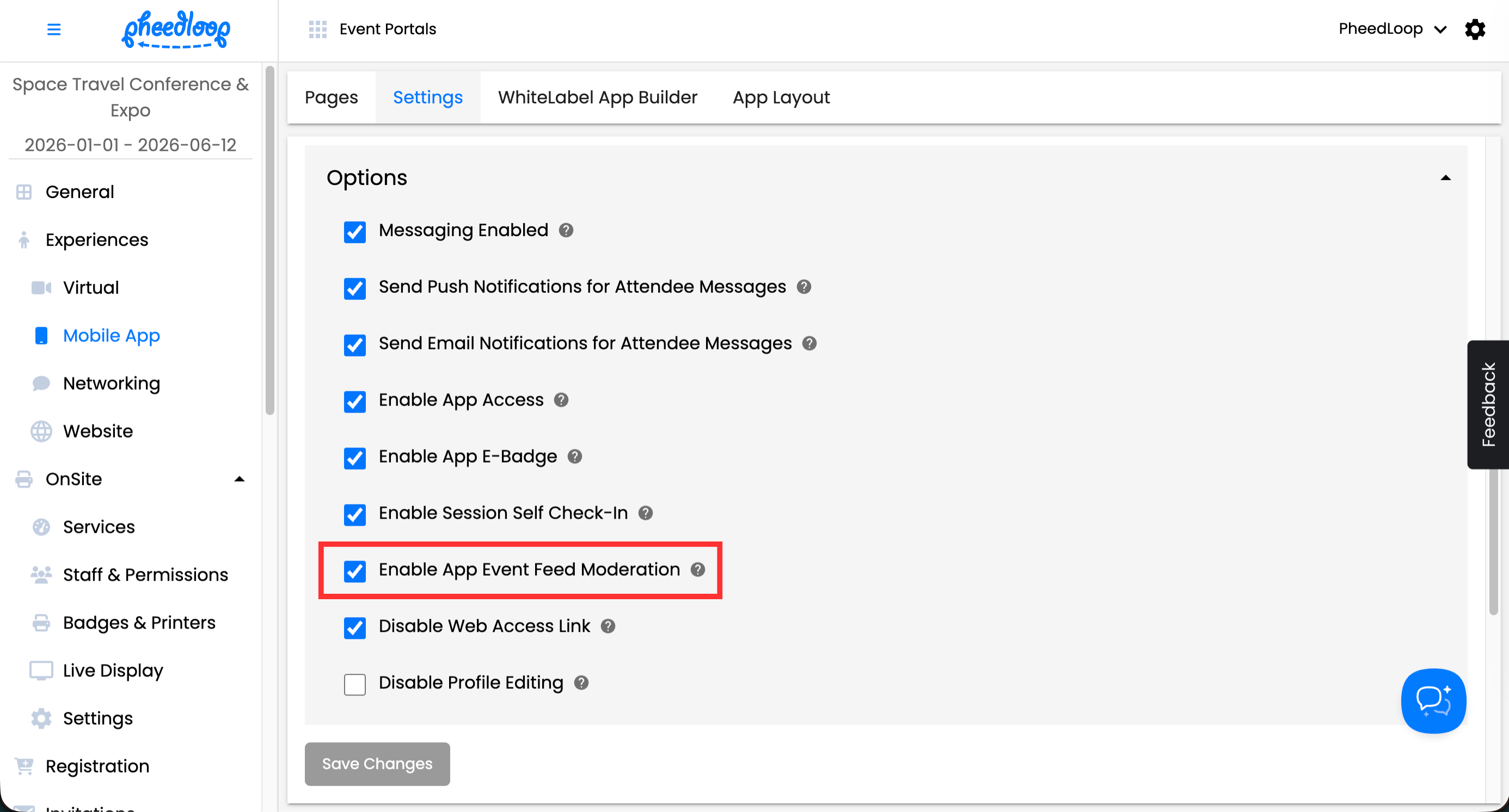Open the App Layout tab
Screen dimensions: 1509x812
[x=781, y=97]
